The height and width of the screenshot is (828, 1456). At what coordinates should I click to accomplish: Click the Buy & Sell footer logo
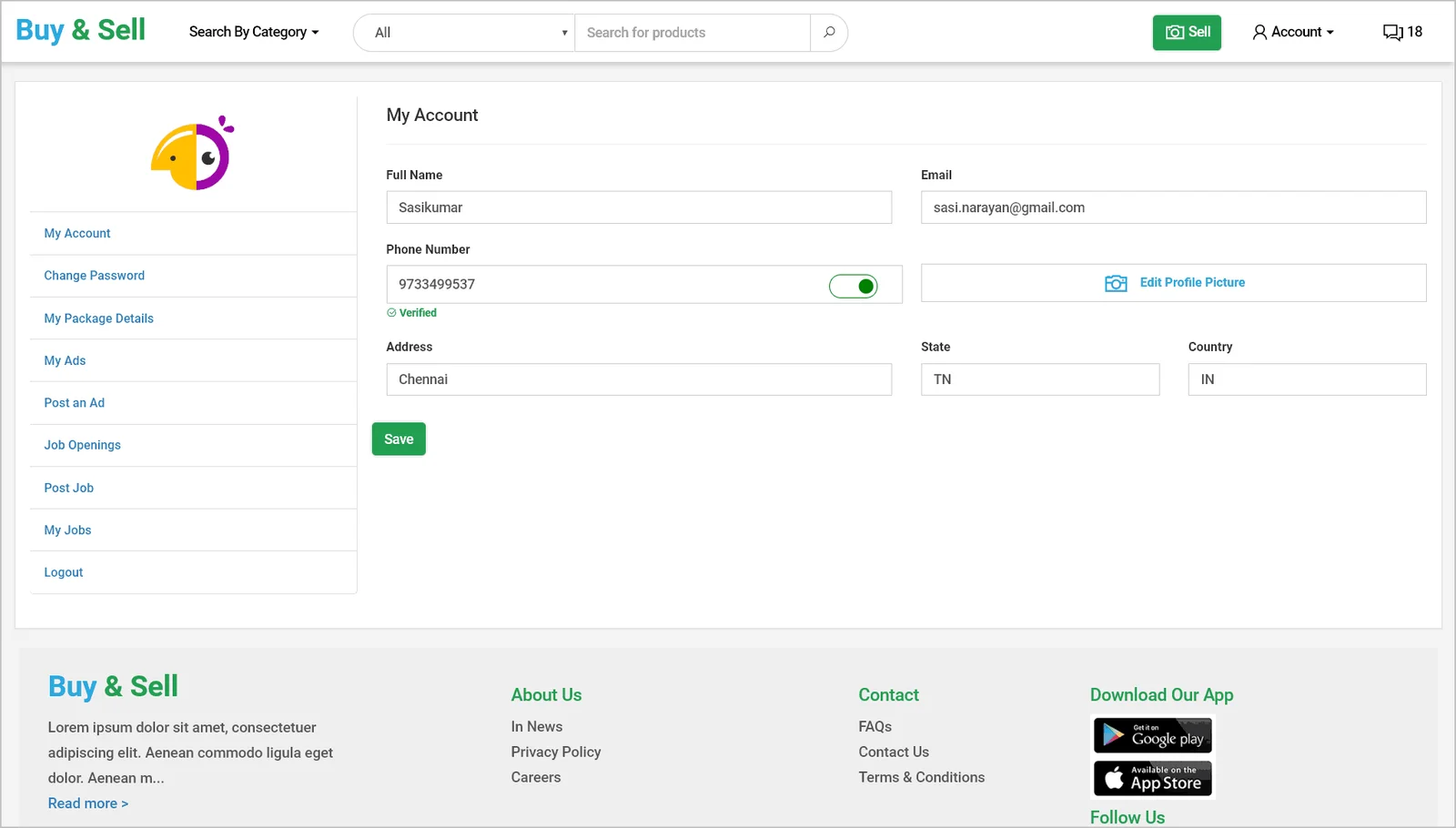tap(113, 686)
